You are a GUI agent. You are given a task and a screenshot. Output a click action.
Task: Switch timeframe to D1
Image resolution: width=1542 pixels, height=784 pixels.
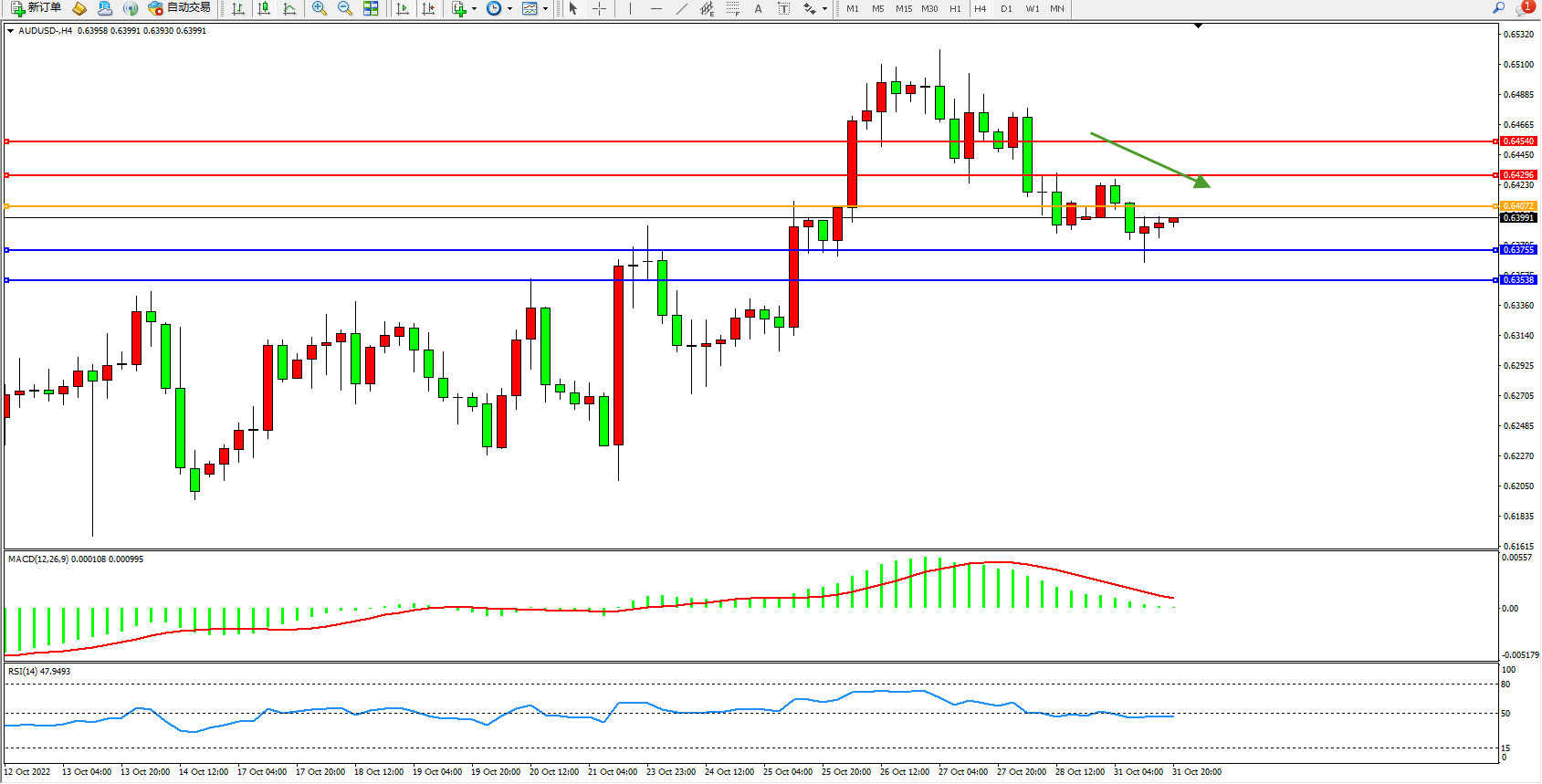pos(1006,8)
